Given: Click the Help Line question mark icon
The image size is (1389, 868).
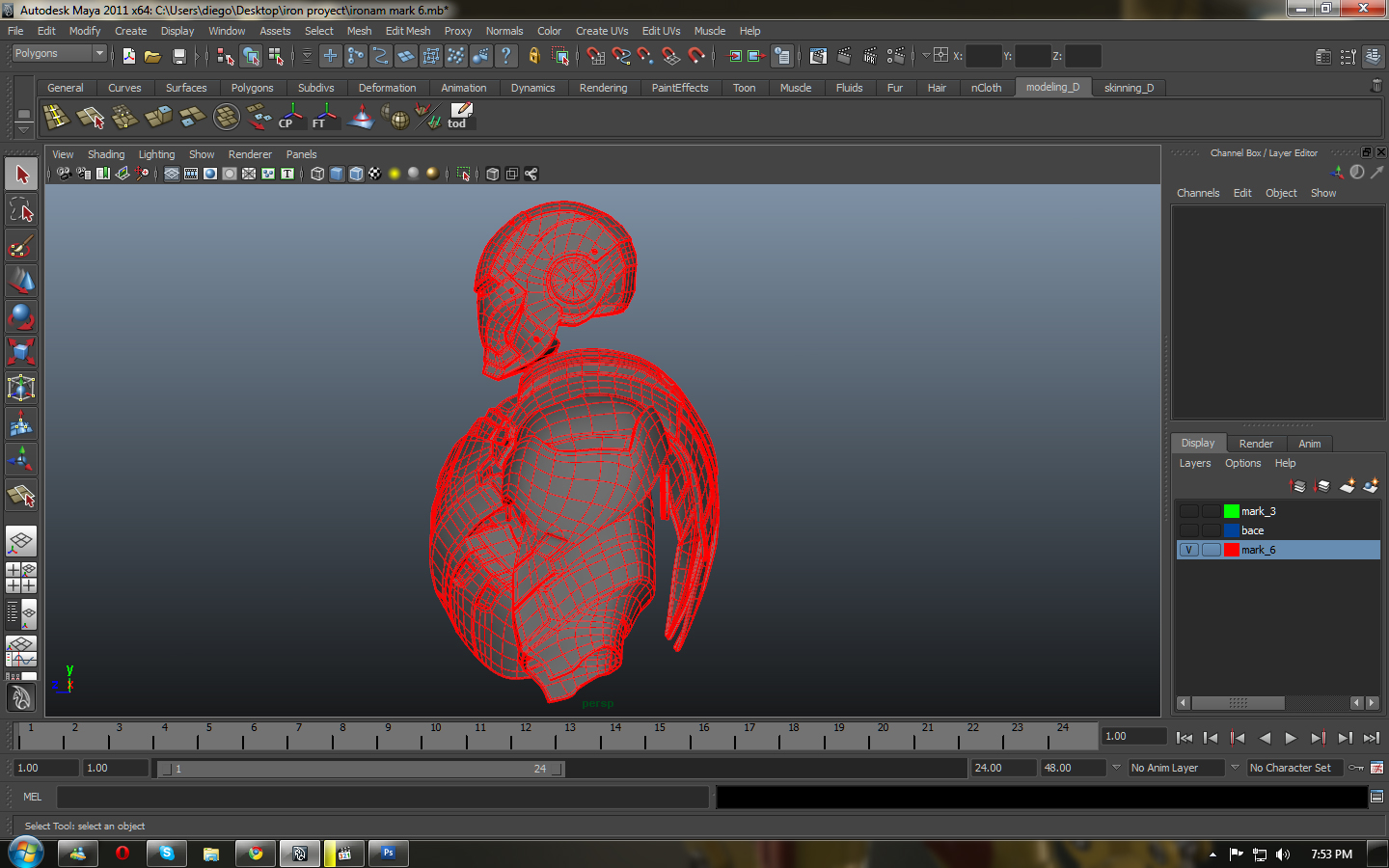Looking at the screenshot, I should coord(506,56).
